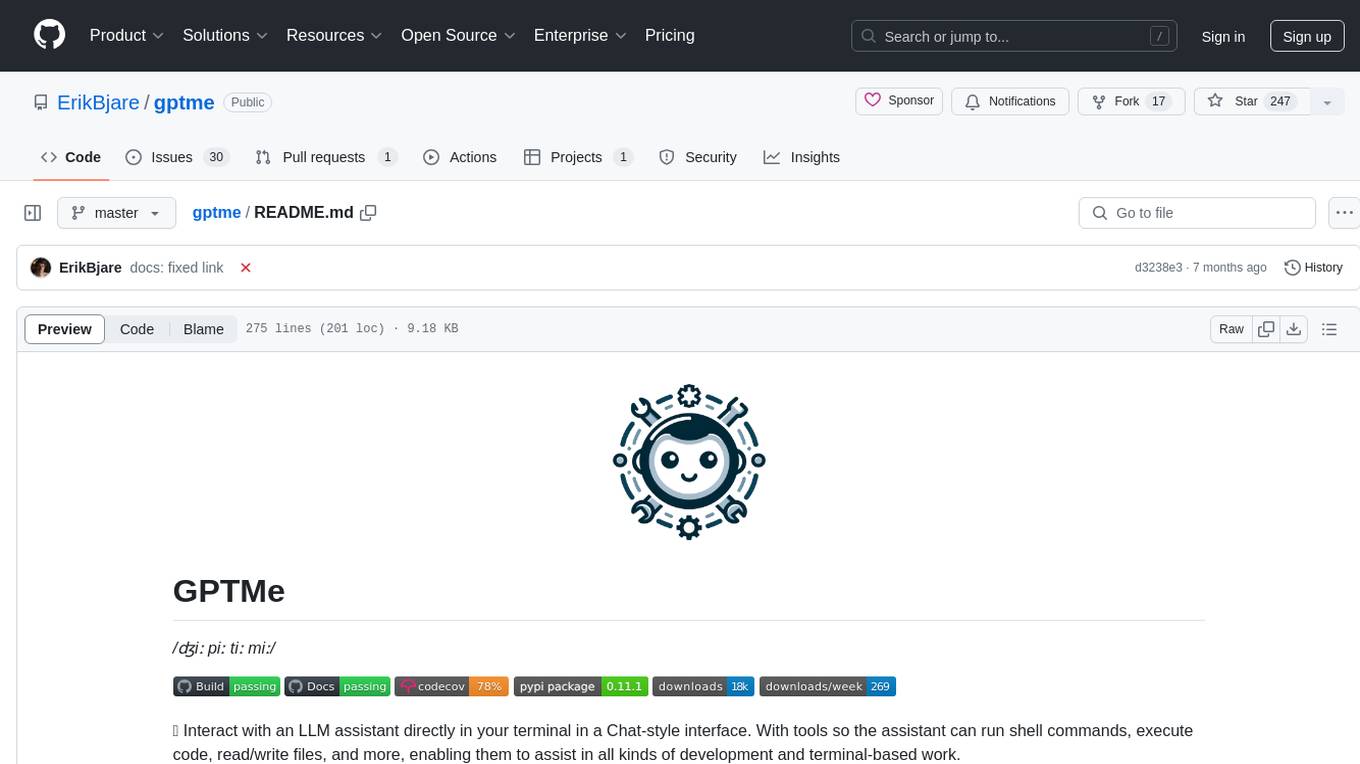
Task: Switch to the Pull requests tab
Action: [x=326, y=157]
